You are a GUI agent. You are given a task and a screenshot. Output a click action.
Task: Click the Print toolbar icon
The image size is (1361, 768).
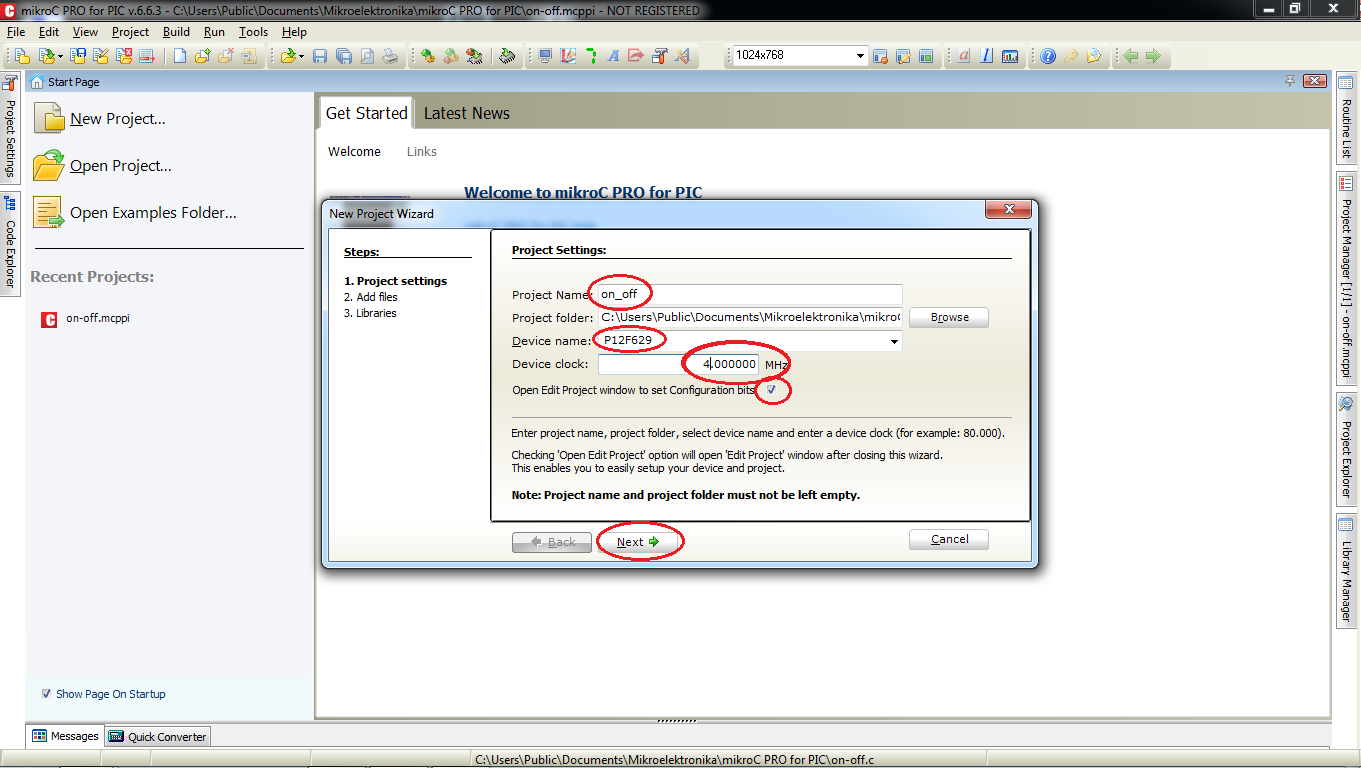tap(390, 56)
